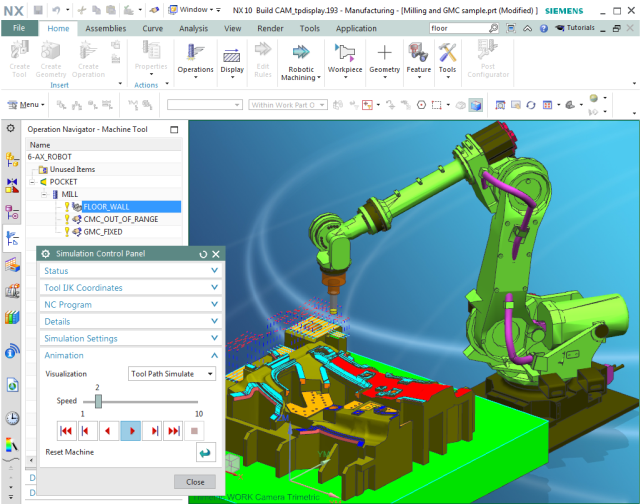
Task: Step to previous operation
Action: [87, 431]
